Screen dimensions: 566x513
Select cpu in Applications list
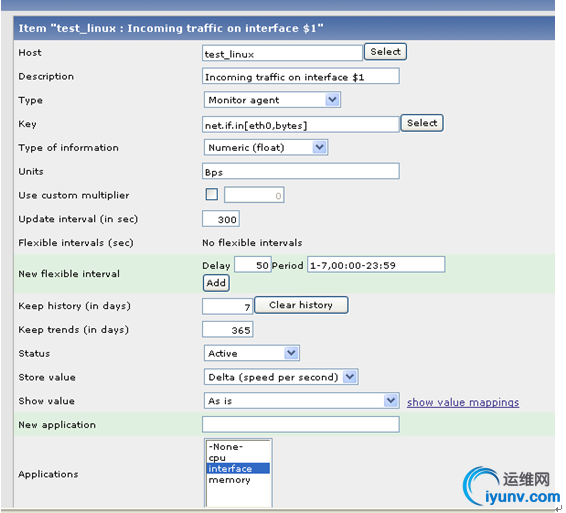pyautogui.click(x=238, y=458)
